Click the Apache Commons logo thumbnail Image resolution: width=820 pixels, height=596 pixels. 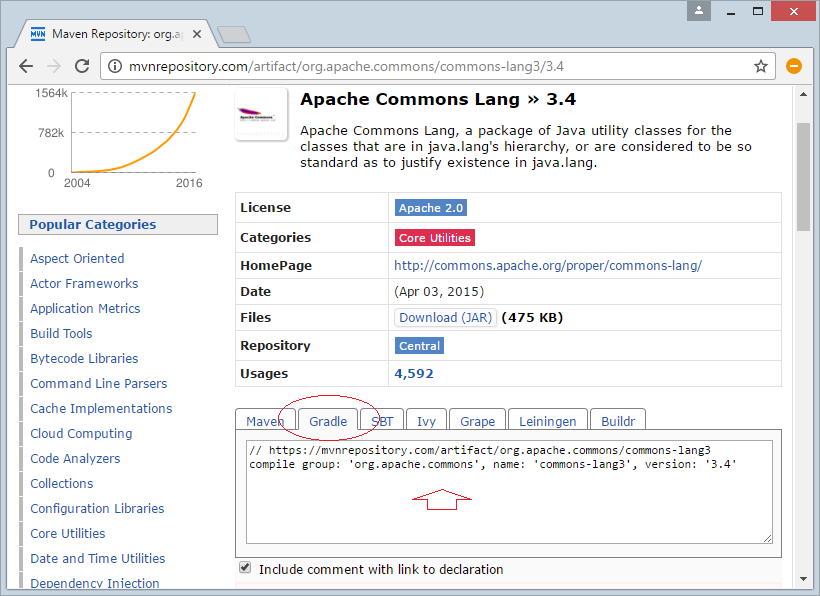261,114
